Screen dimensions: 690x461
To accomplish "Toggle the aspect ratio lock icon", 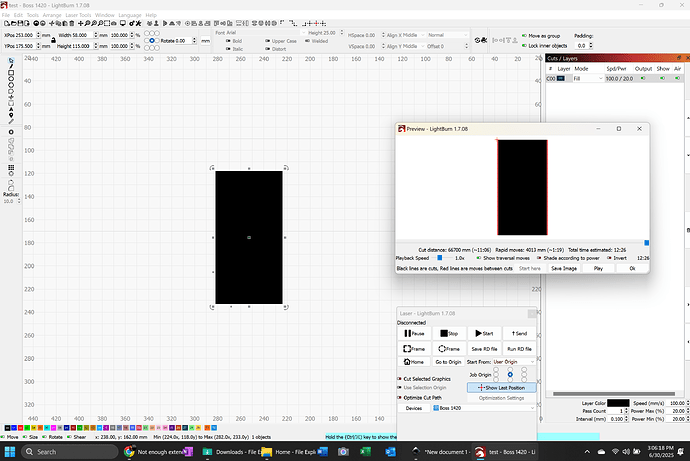I will tap(53, 40).
